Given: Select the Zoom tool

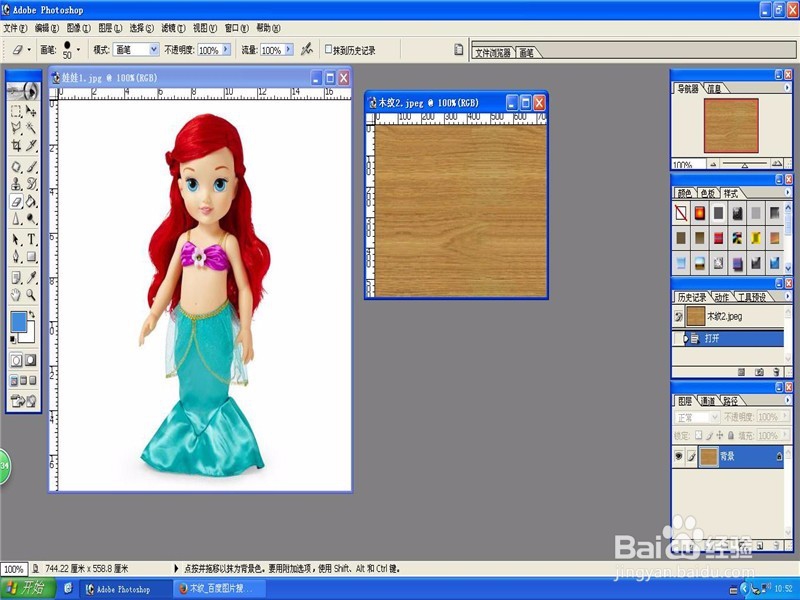Looking at the screenshot, I should pyautogui.click(x=31, y=295).
